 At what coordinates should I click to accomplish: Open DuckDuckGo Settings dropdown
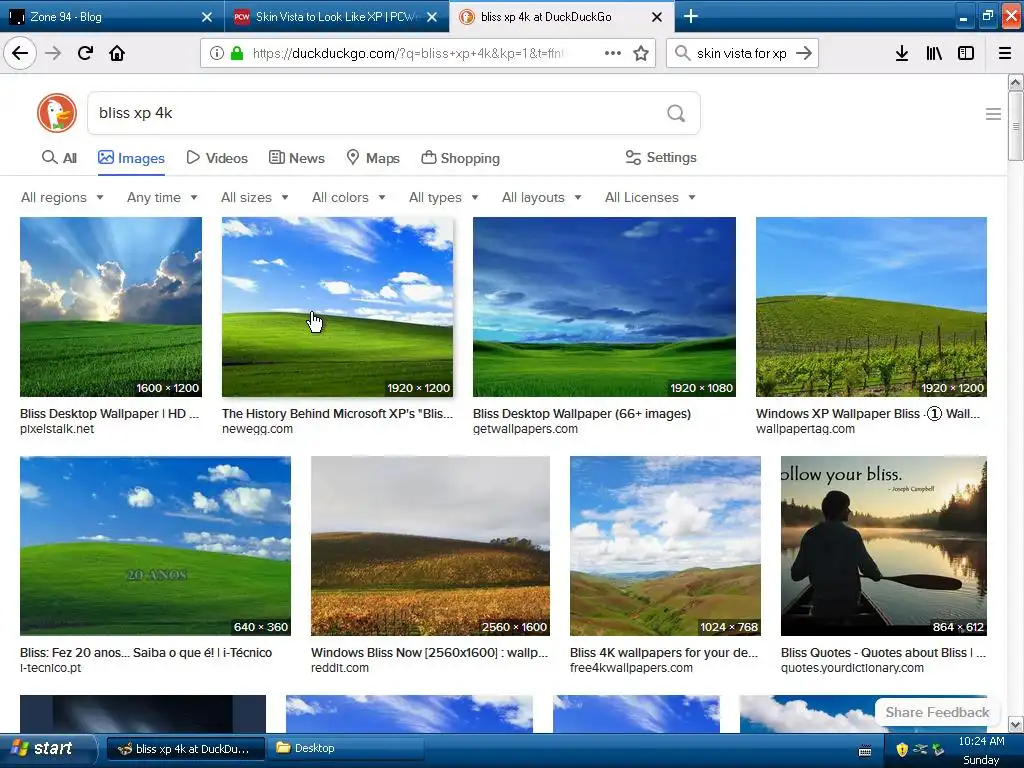(661, 157)
